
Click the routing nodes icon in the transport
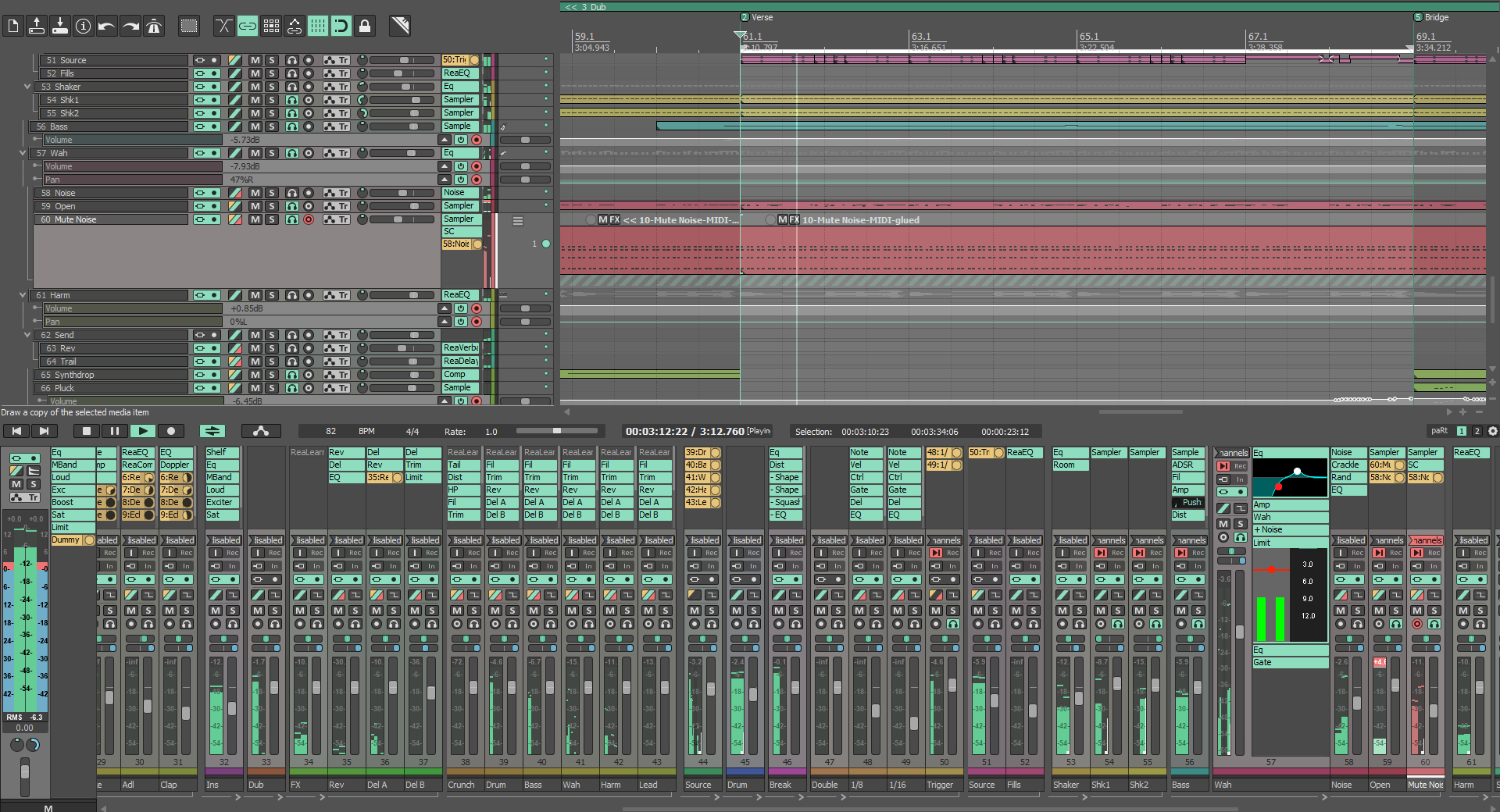click(x=261, y=431)
